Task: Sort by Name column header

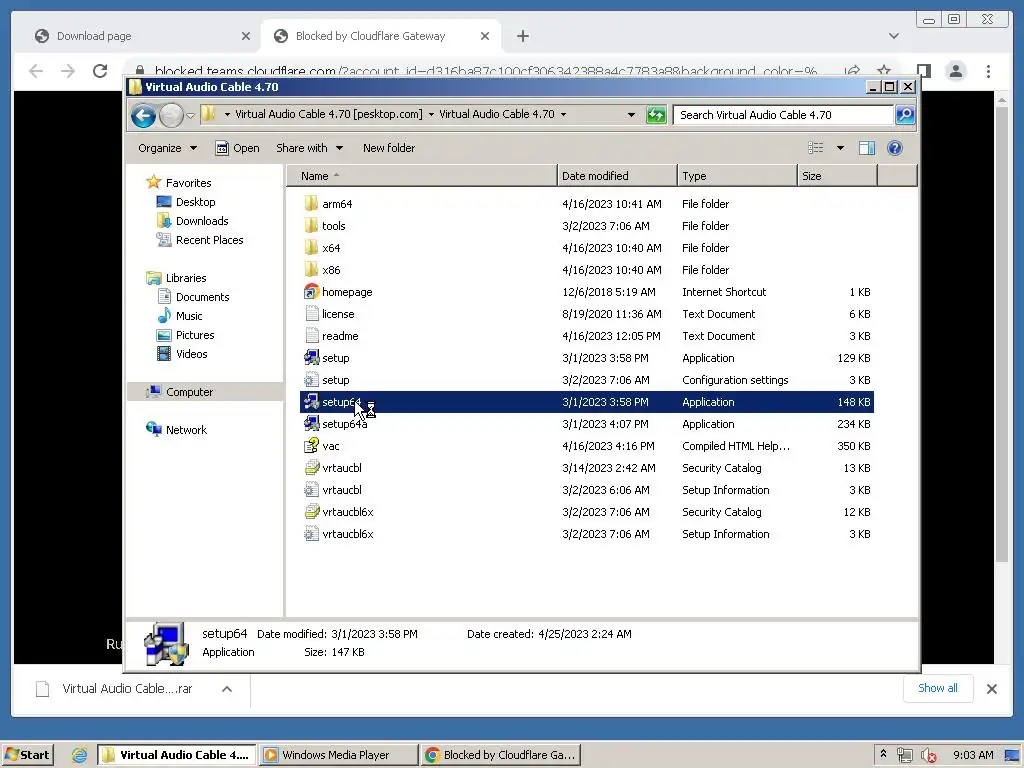Action: pos(421,176)
